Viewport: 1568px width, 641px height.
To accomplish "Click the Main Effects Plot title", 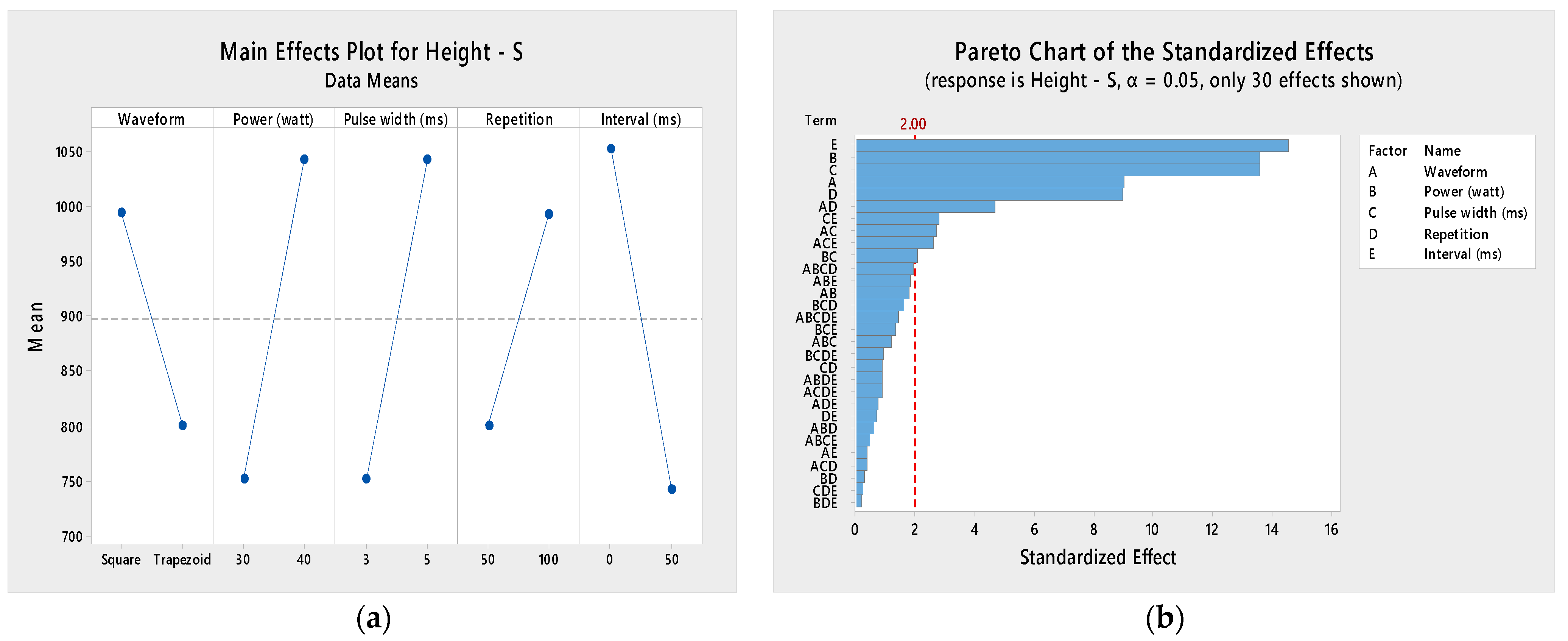I will 371,52.
